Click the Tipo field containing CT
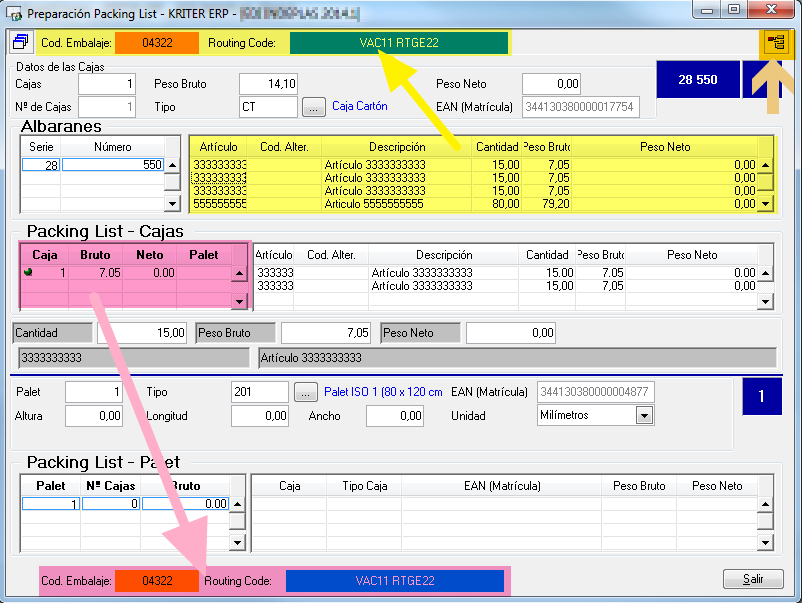Viewport: 803px width, 604px height. (268, 107)
